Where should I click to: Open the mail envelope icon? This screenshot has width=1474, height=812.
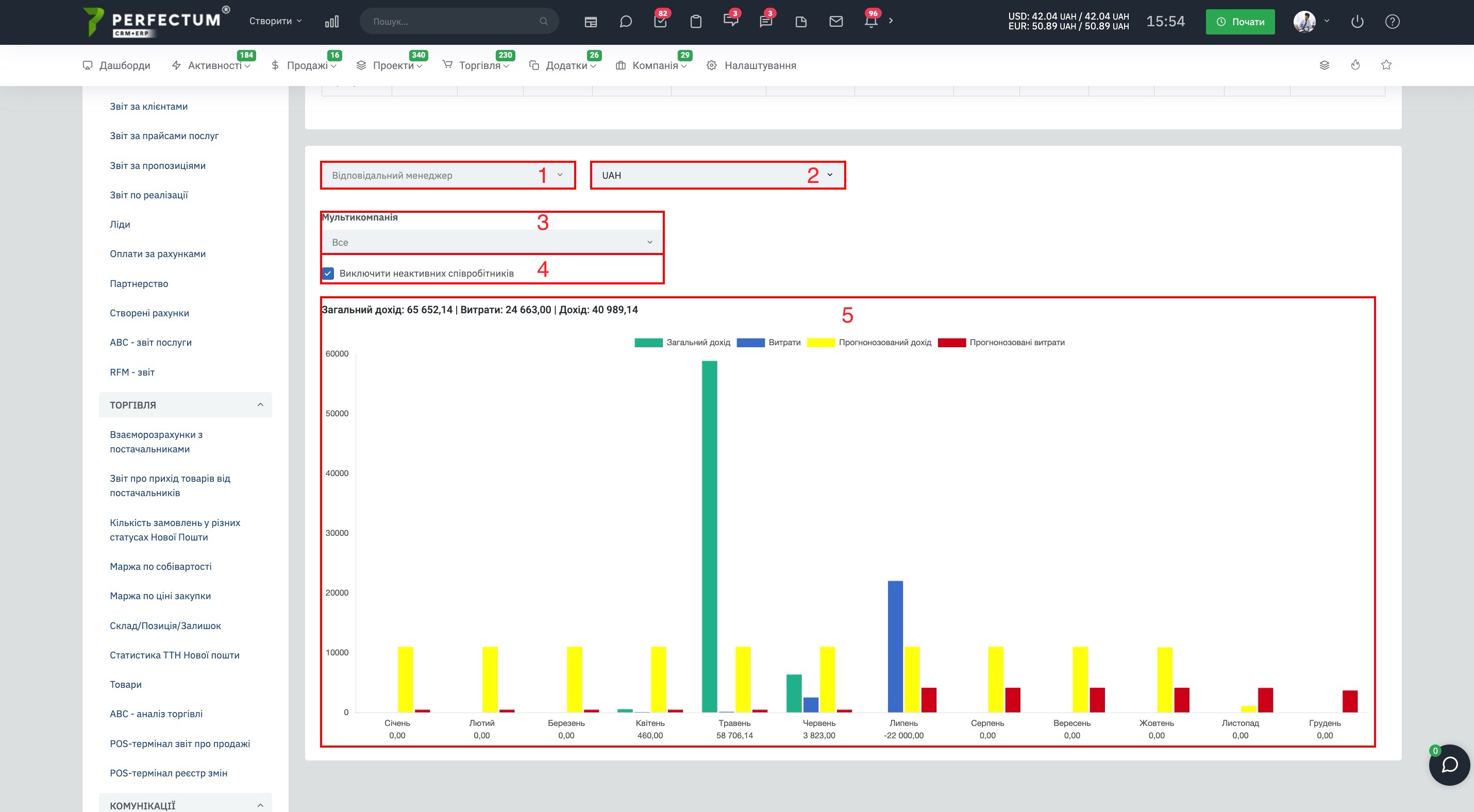(836, 22)
